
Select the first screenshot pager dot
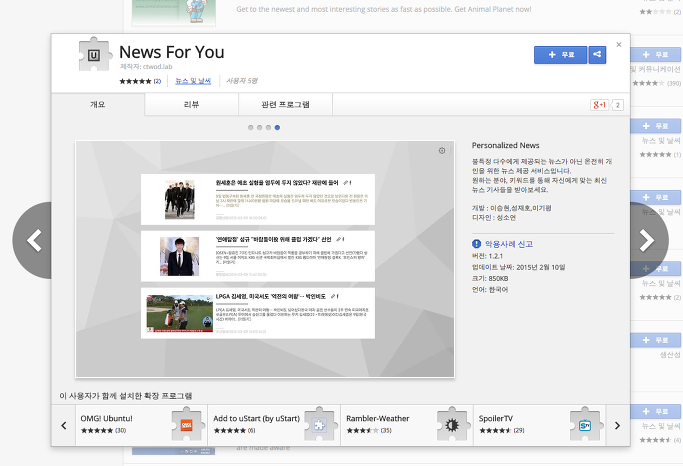pyautogui.click(x=250, y=128)
